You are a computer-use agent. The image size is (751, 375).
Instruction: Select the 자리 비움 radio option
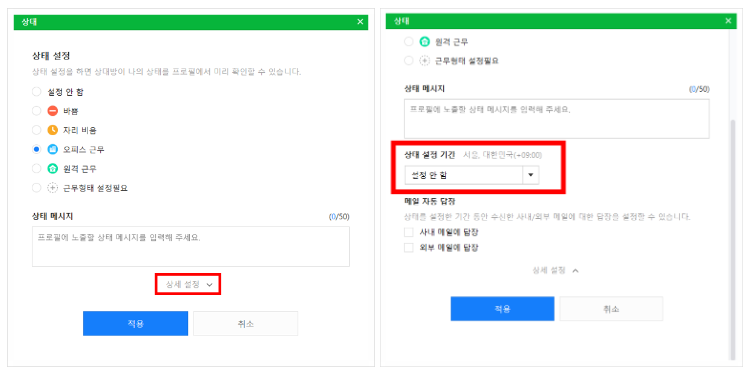coord(36,130)
